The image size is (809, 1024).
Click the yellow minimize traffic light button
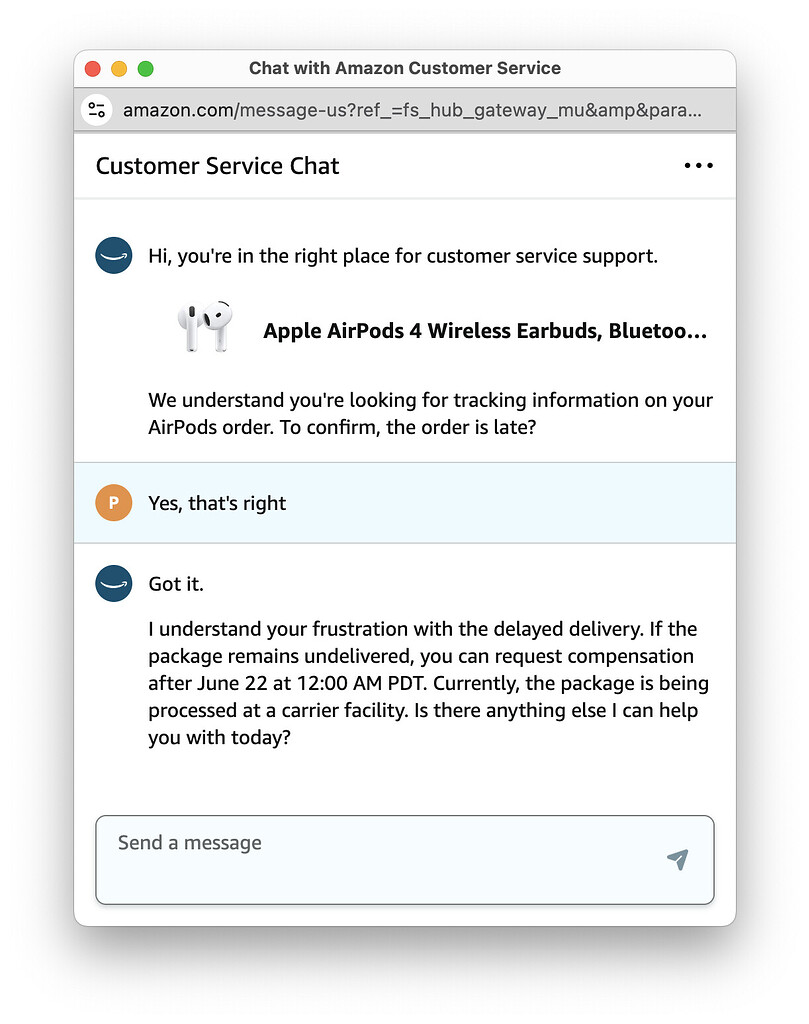[x=119, y=68]
